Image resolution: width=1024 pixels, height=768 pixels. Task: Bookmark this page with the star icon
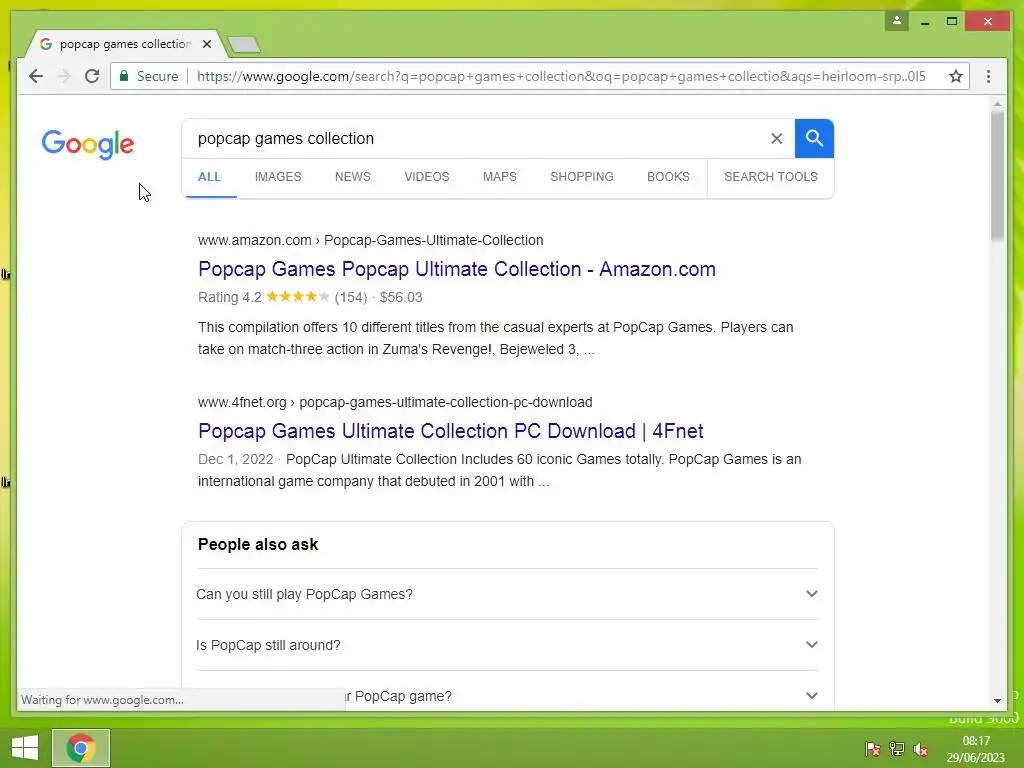[956, 76]
